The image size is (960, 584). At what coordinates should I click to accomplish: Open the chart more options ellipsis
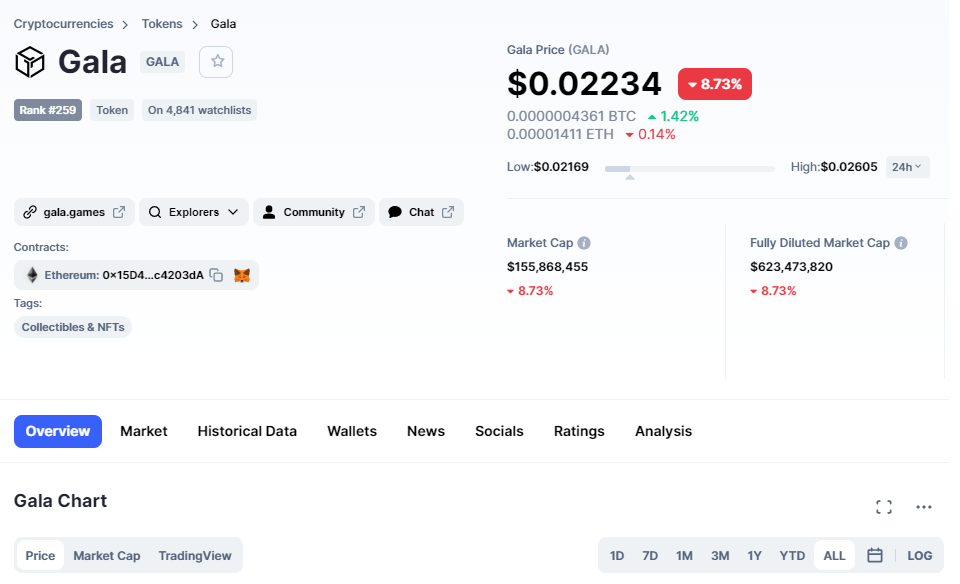pos(924,507)
